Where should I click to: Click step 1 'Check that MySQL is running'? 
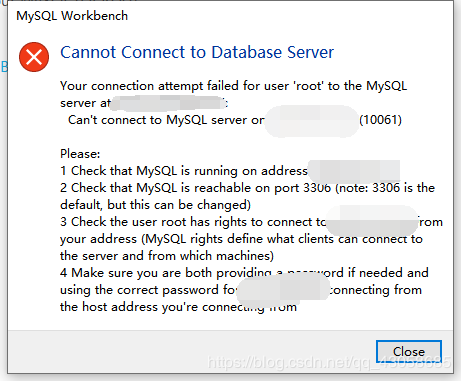[184, 171]
